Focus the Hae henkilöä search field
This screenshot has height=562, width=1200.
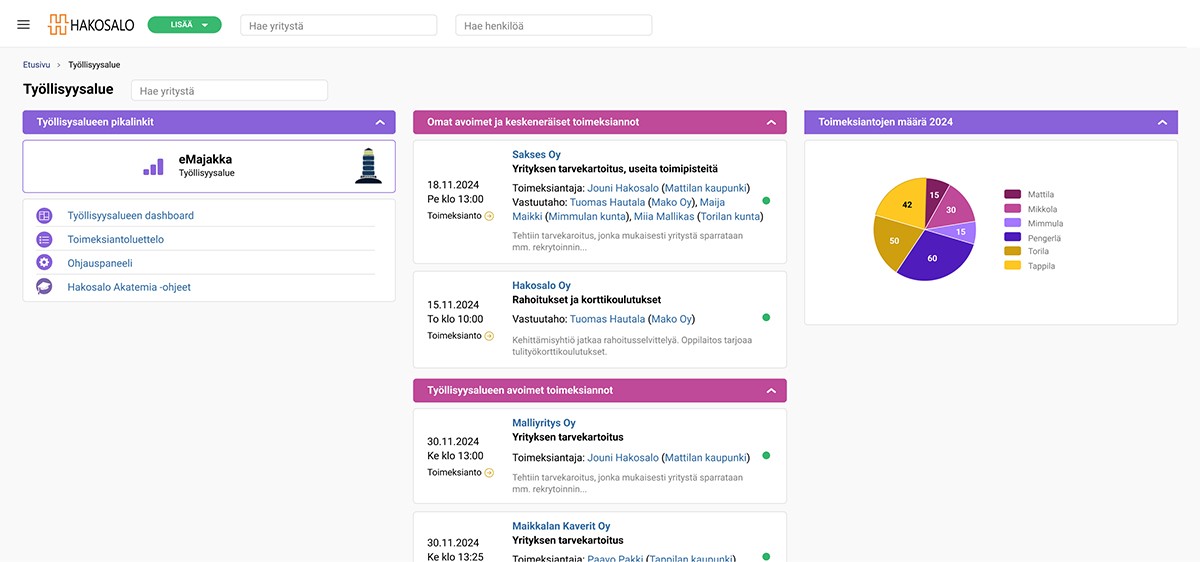tap(554, 25)
